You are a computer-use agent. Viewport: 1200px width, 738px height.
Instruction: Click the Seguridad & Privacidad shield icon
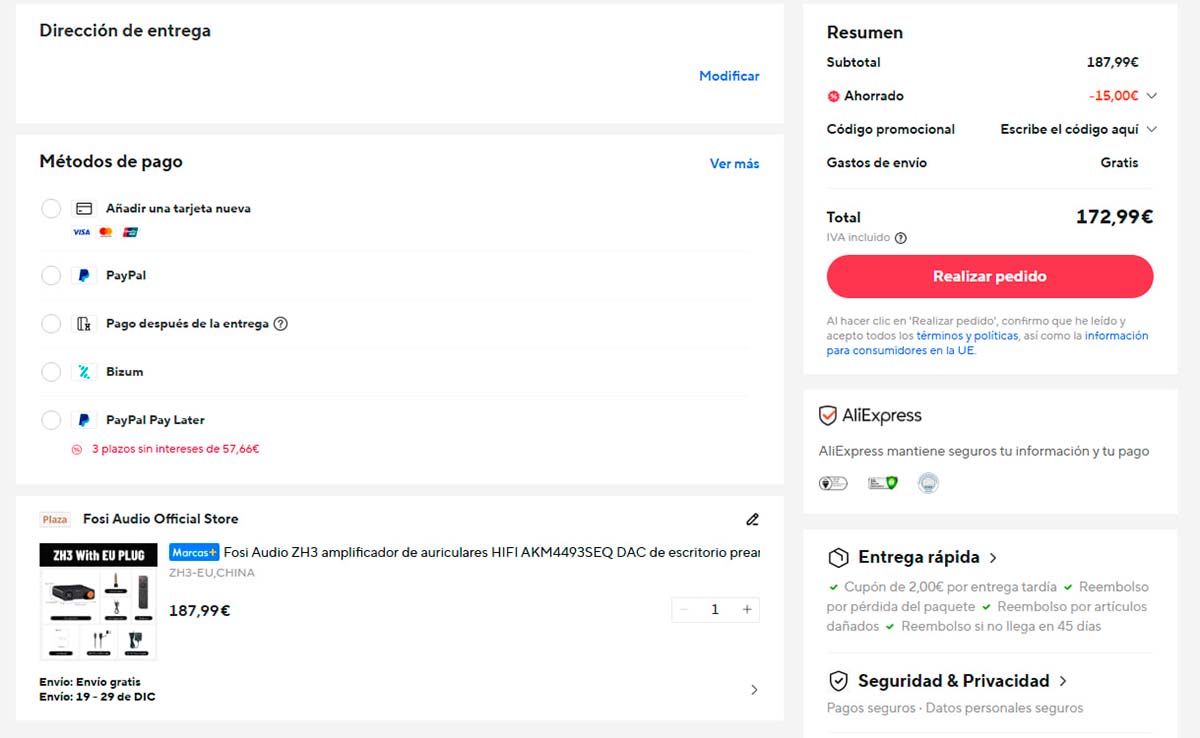(838, 680)
